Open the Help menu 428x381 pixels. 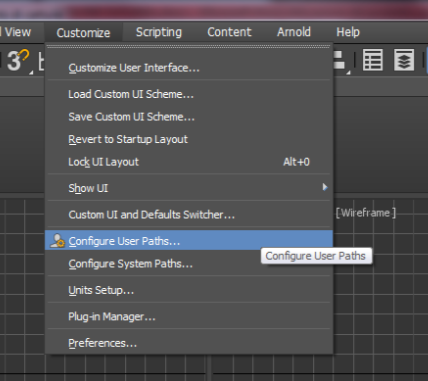click(348, 32)
